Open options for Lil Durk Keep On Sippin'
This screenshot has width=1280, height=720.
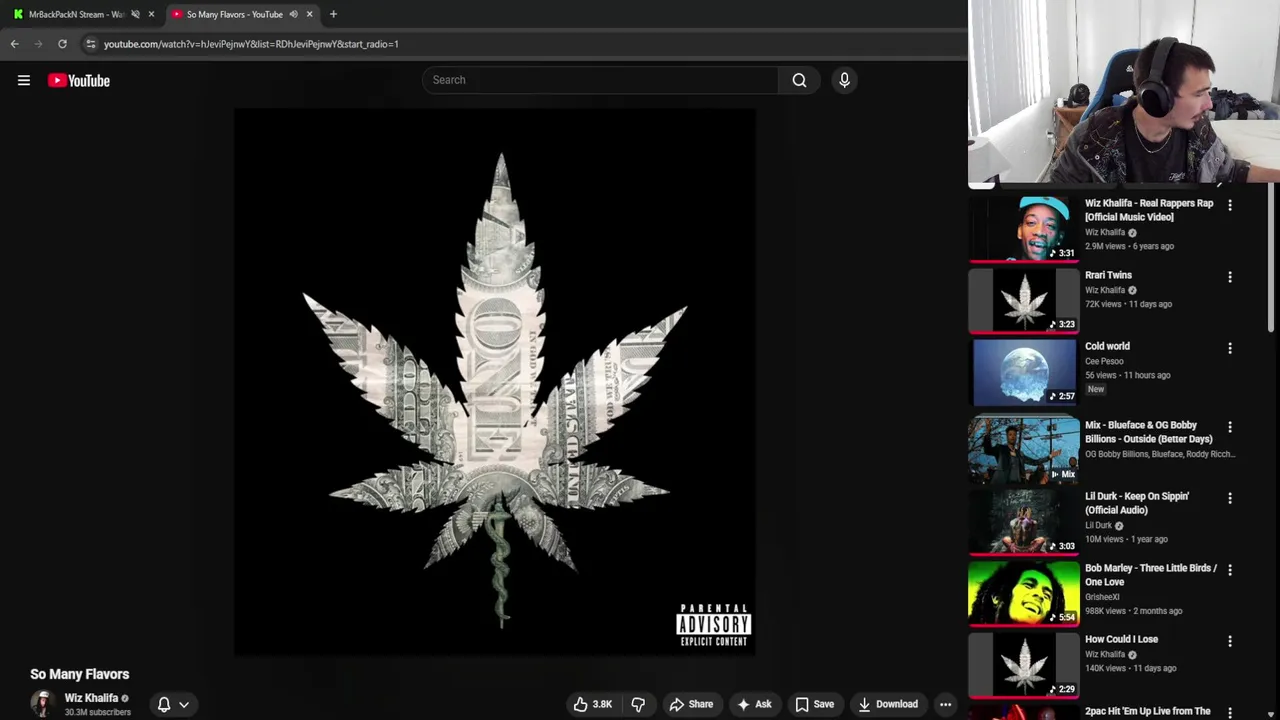click(x=1230, y=498)
